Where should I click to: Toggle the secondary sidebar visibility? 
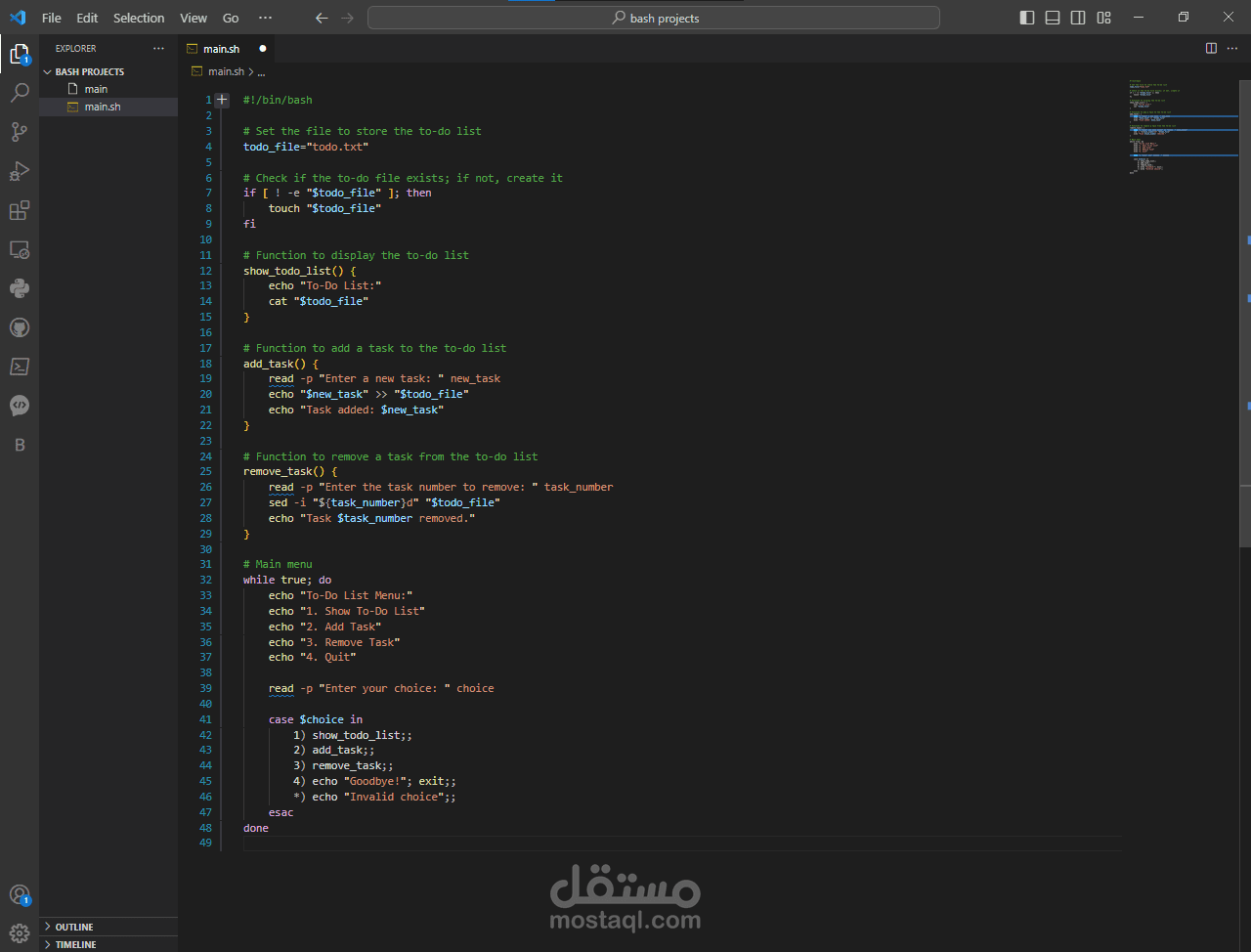coord(1078,17)
